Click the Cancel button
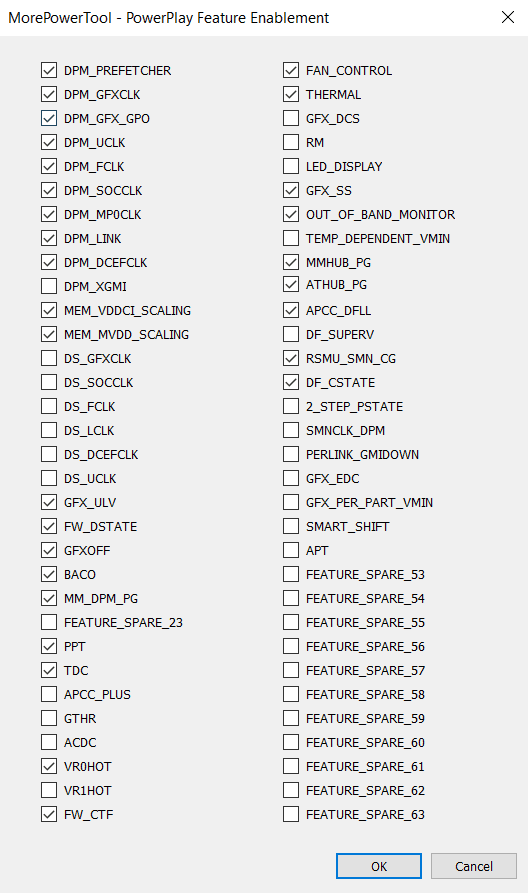Screen dimensions: 528x893 pyautogui.click(x=474, y=866)
